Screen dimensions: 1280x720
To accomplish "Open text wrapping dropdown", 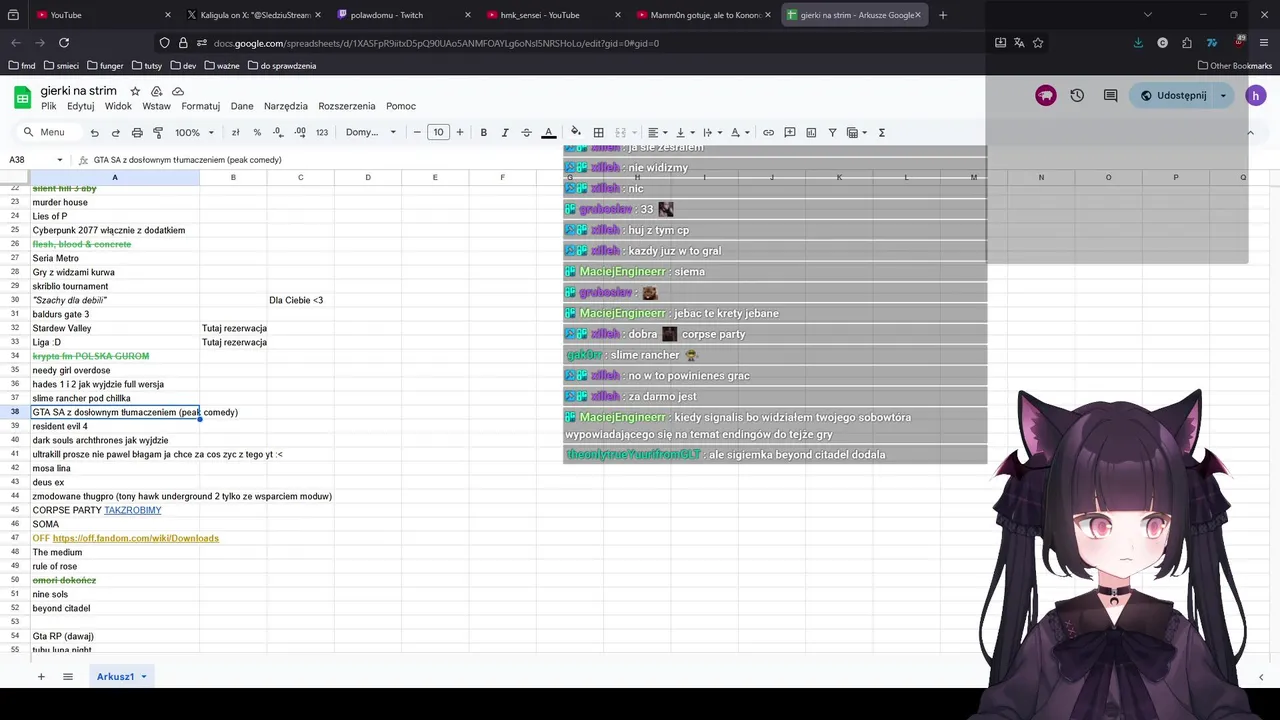I will point(711,132).
